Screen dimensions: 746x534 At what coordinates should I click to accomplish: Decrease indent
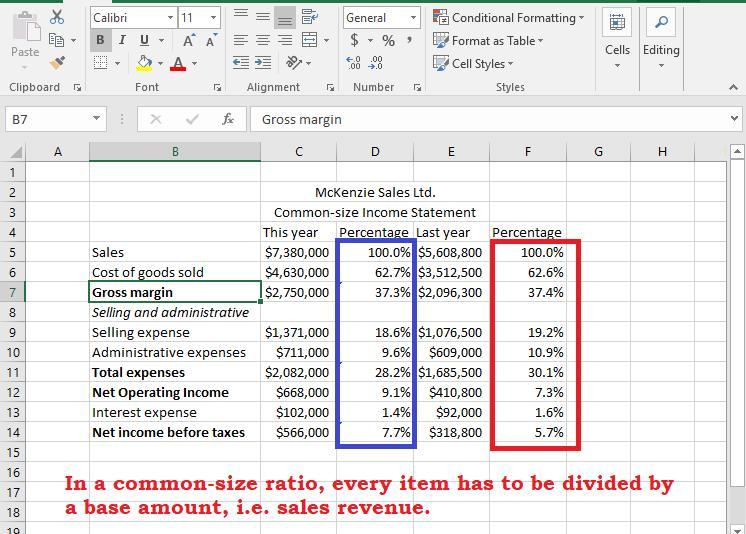[x=241, y=63]
